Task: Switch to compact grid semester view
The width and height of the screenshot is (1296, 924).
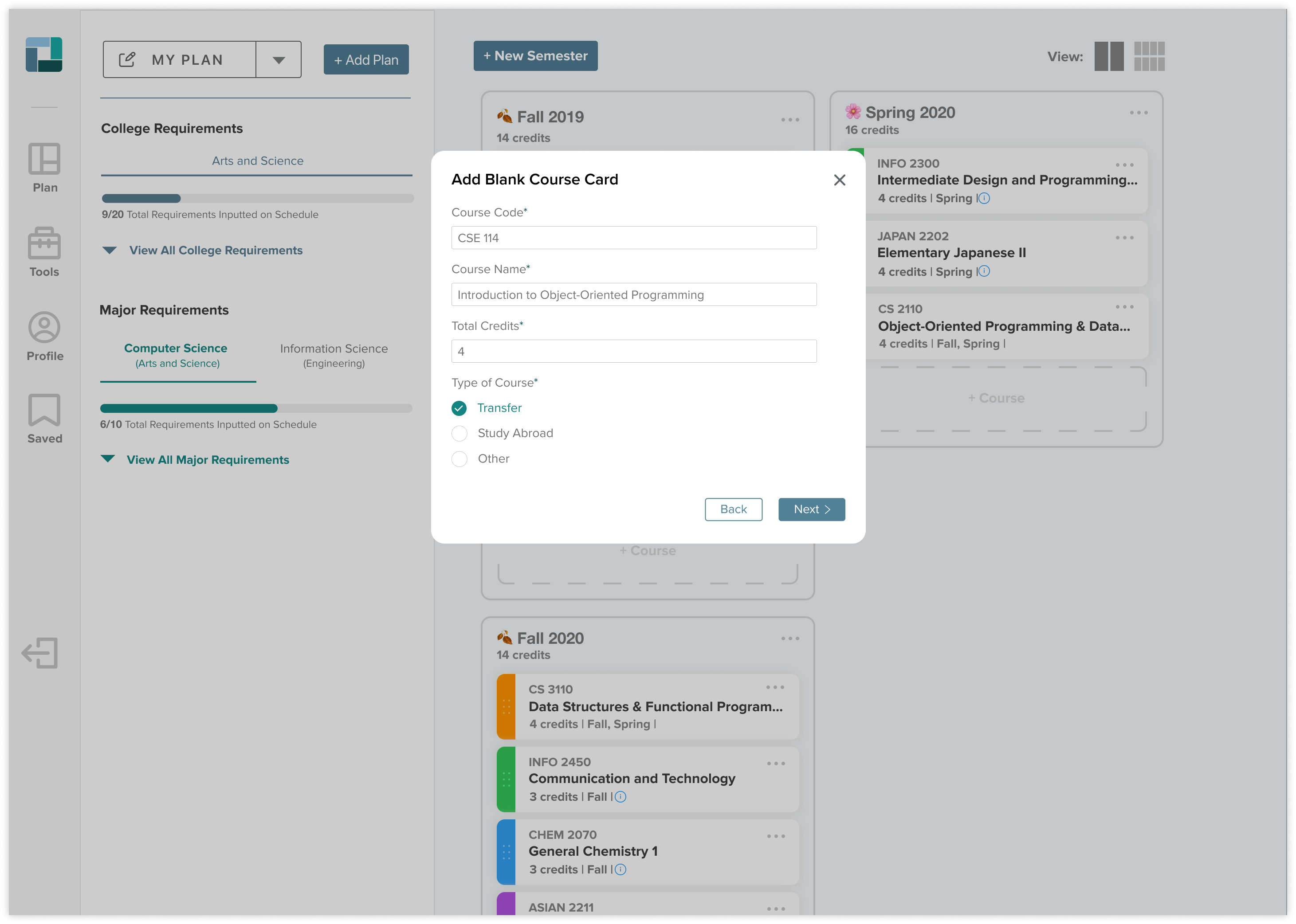Action: (1149, 56)
